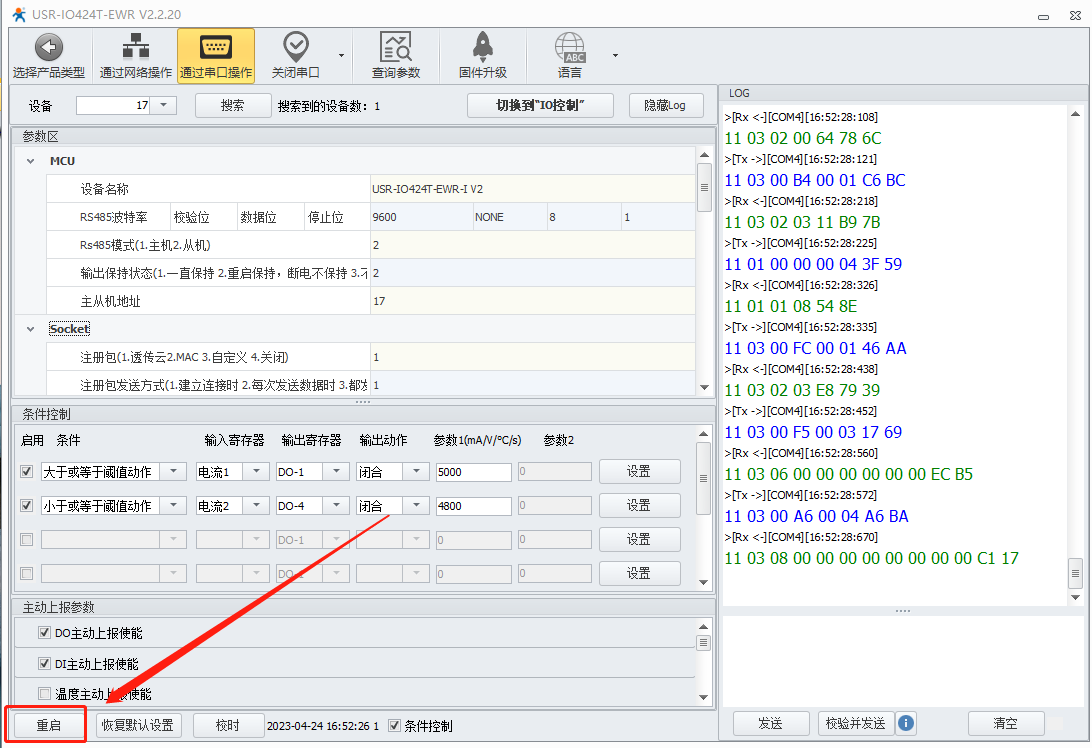Collapse the Socket parameter group
The height and width of the screenshot is (748, 1092).
tap(31, 329)
